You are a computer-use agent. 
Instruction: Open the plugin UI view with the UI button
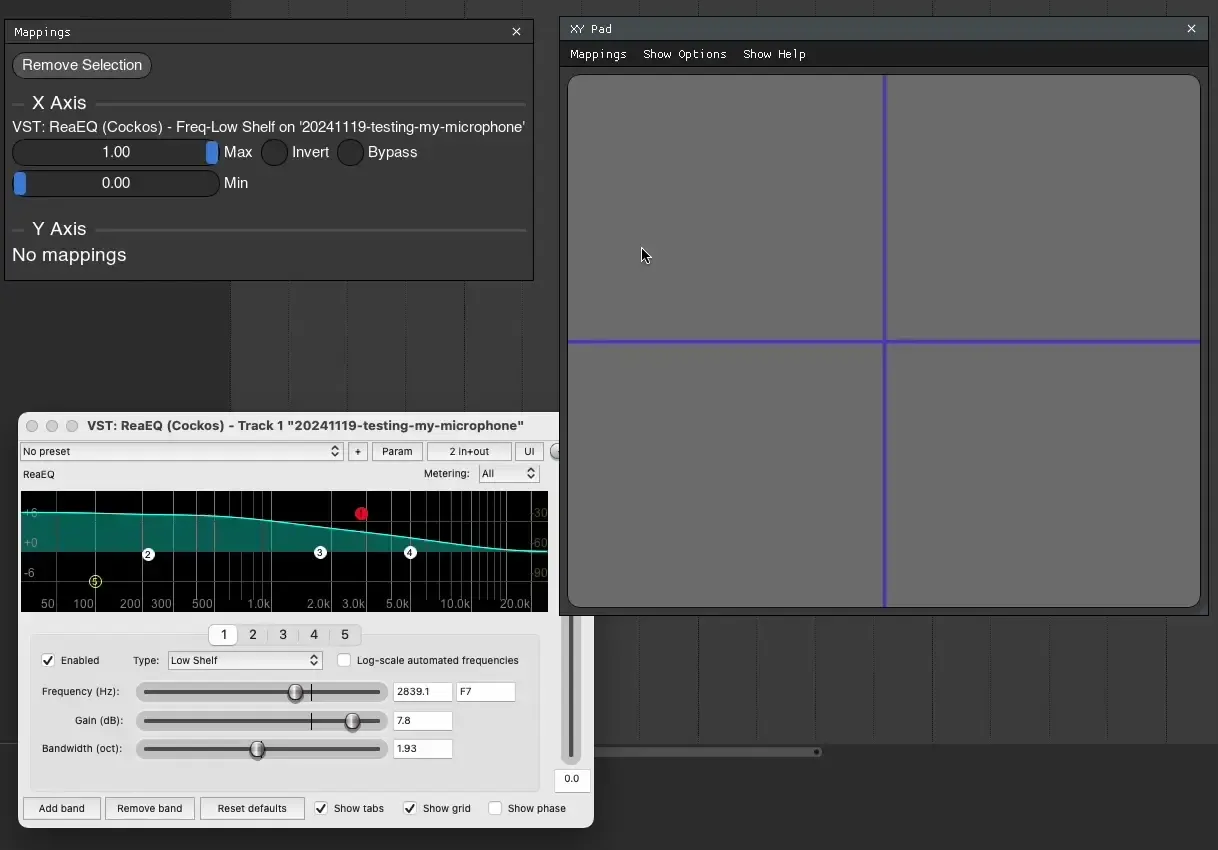[x=529, y=451]
